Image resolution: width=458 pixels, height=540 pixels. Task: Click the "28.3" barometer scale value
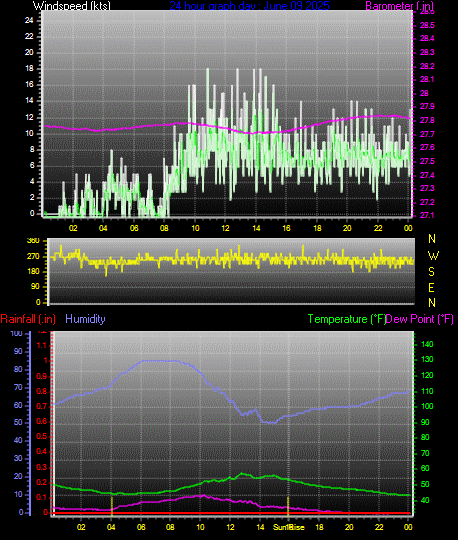pos(427,52)
